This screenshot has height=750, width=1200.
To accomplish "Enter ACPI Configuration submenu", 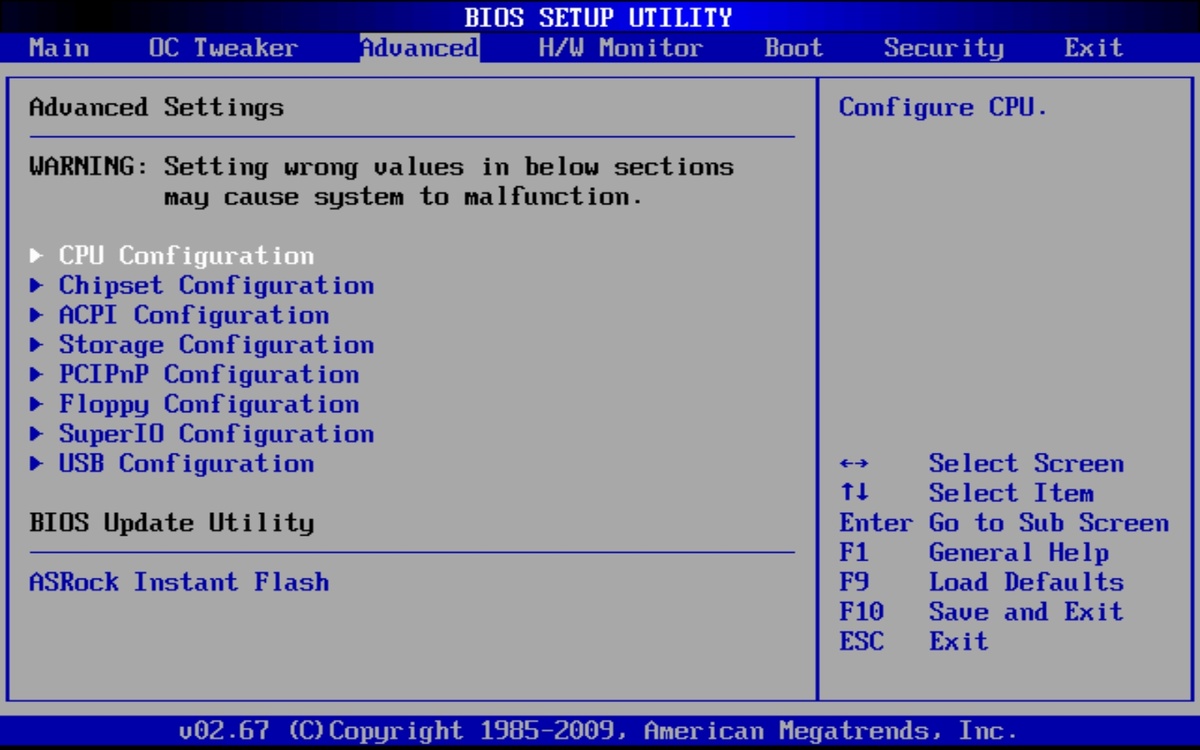I will coord(193,316).
